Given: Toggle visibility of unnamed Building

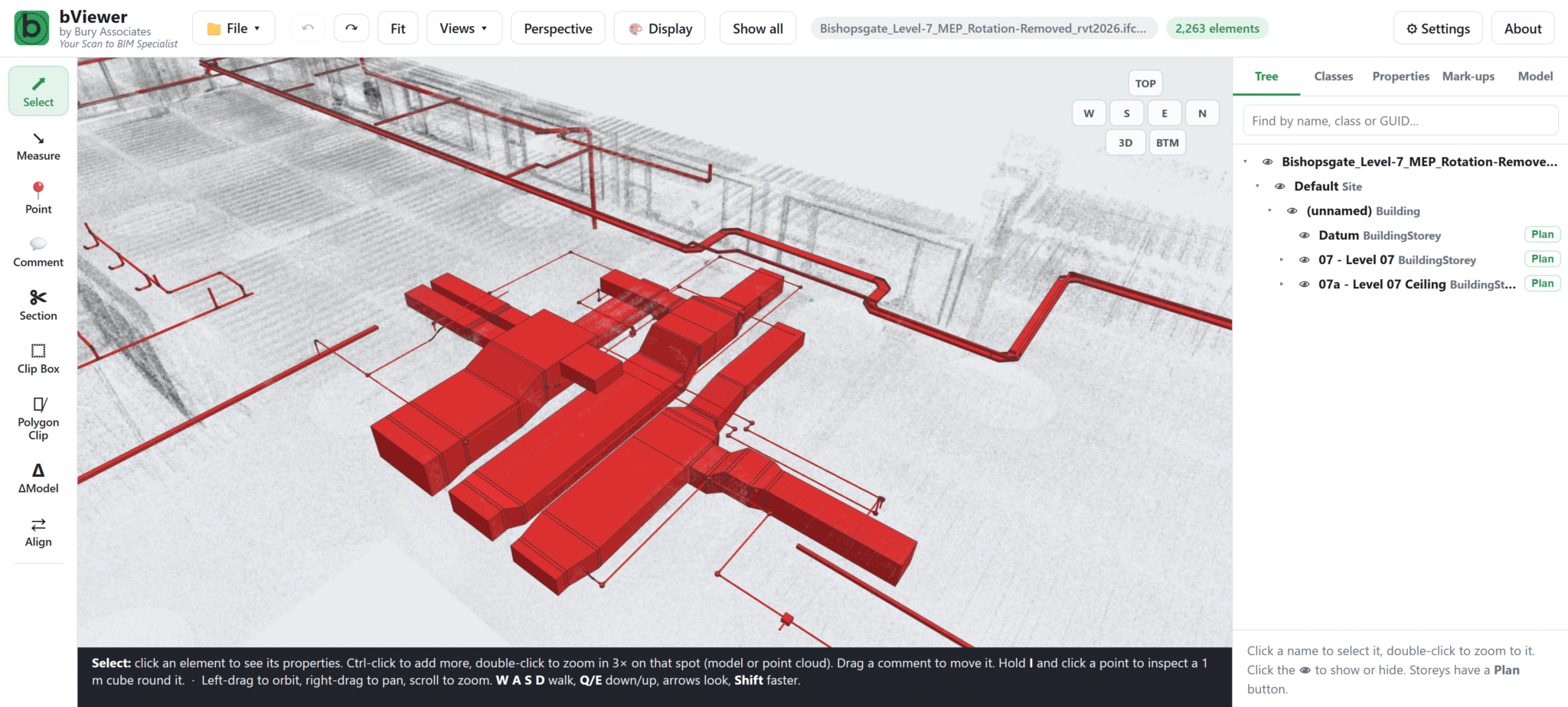Looking at the screenshot, I should (1292, 211).
